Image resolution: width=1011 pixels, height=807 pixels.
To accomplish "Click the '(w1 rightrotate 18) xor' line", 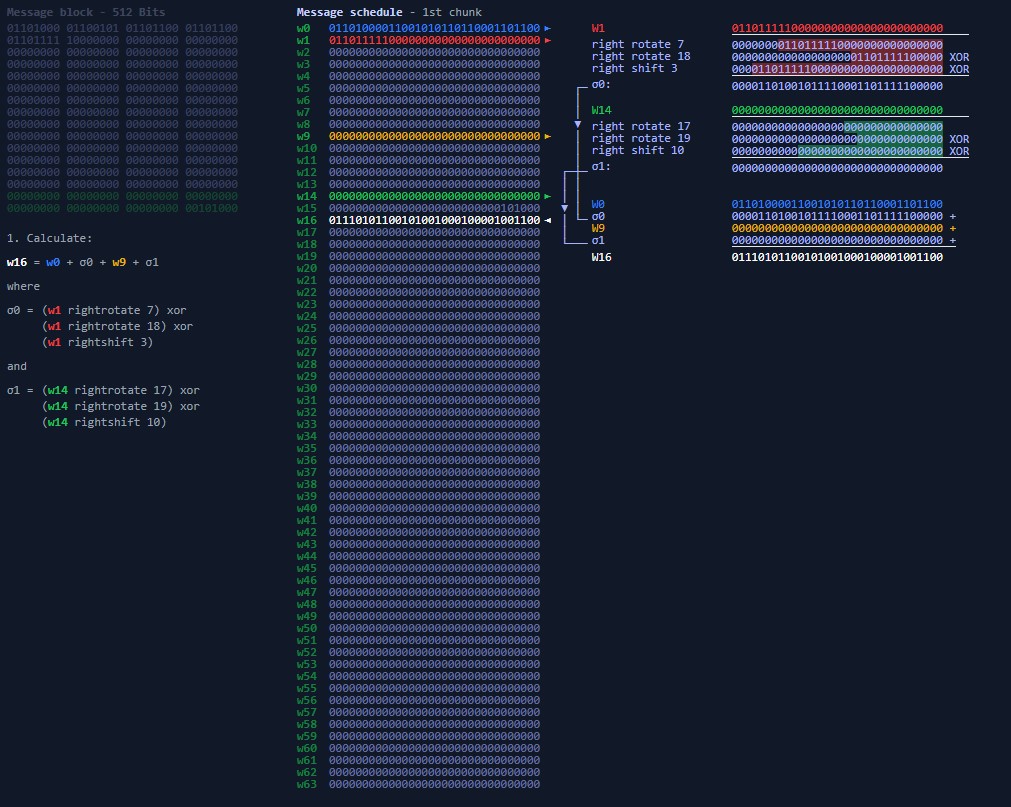I will [117, 326].
